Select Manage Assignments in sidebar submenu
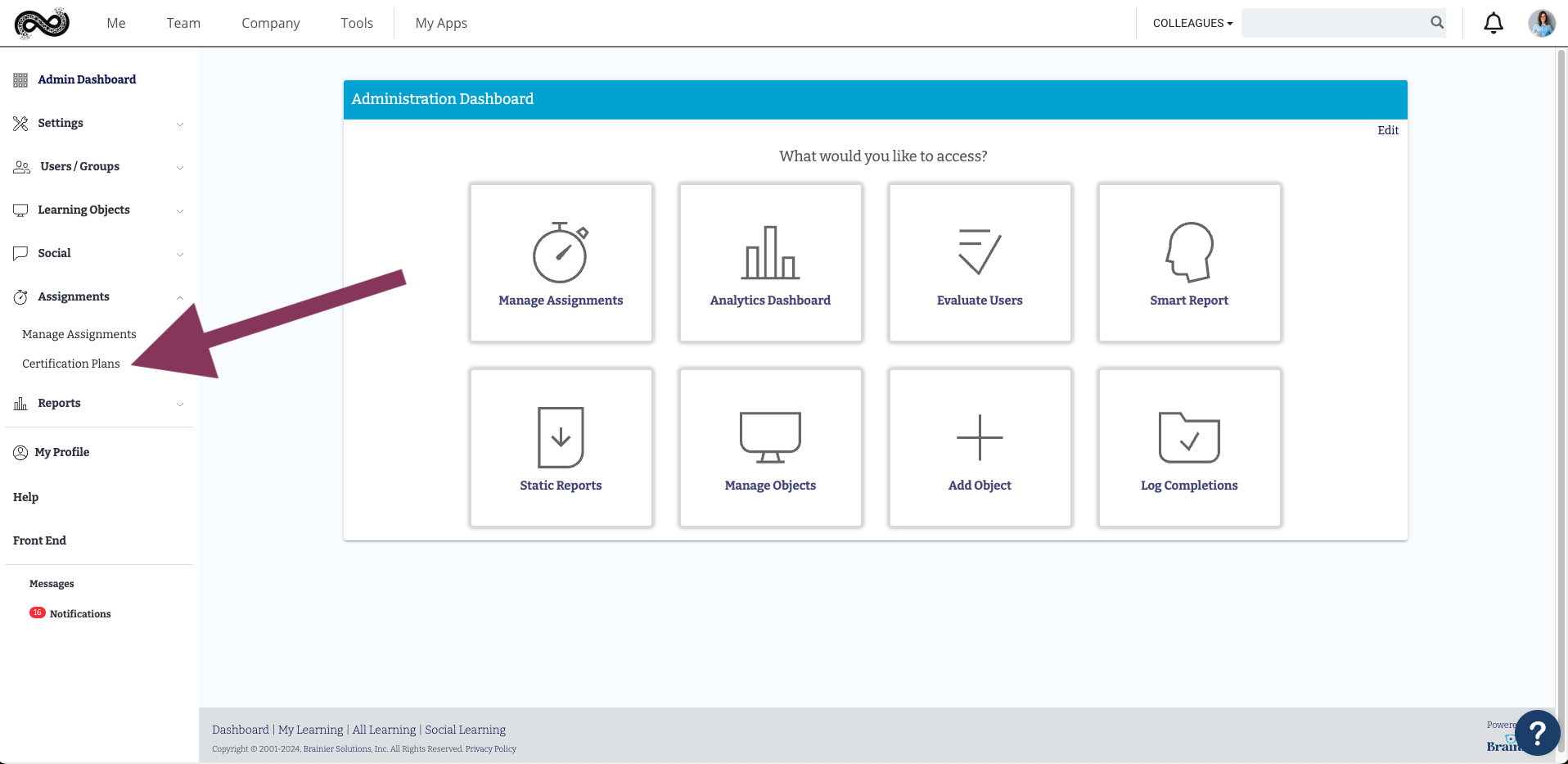The width and height of the screenshot is (1568, 764). 79,334
